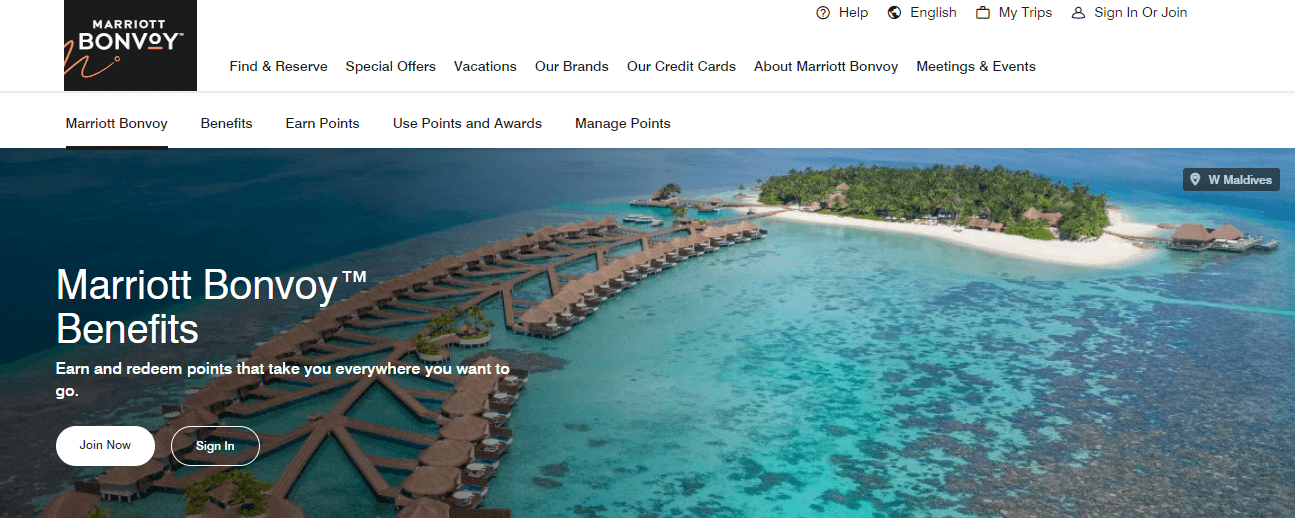The width and height of the screenshot is (1295, 518).
Task: Click the Join Now button
Action: pos(106,446)
